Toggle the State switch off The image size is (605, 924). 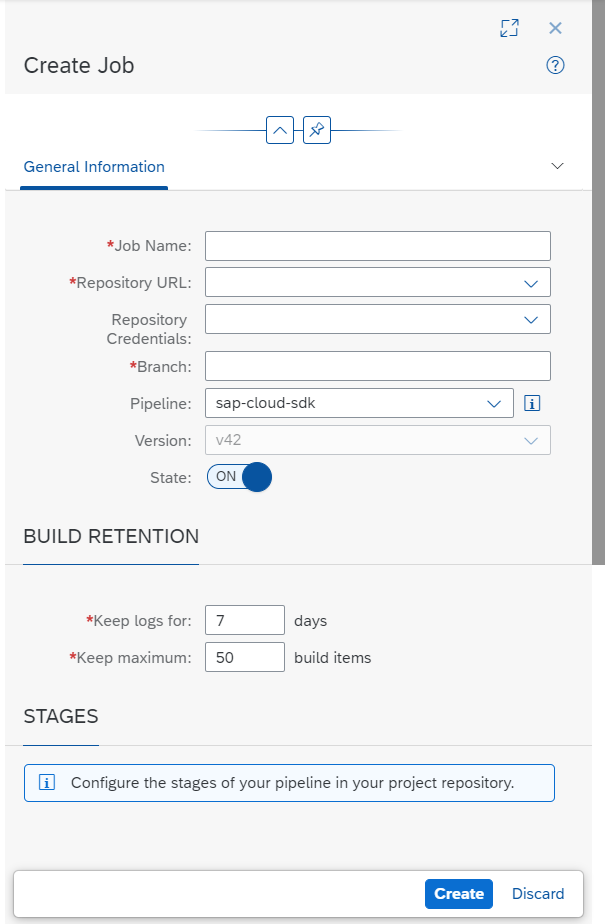point(239,477)
